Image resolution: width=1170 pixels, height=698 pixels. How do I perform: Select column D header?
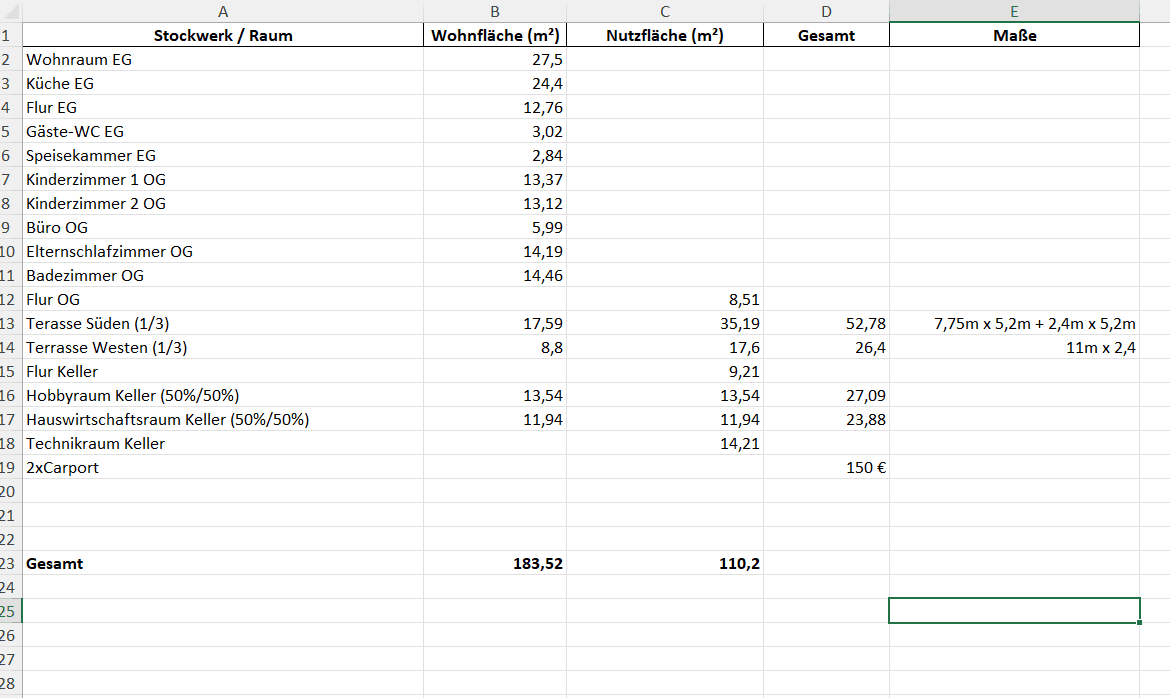point(826,11)
